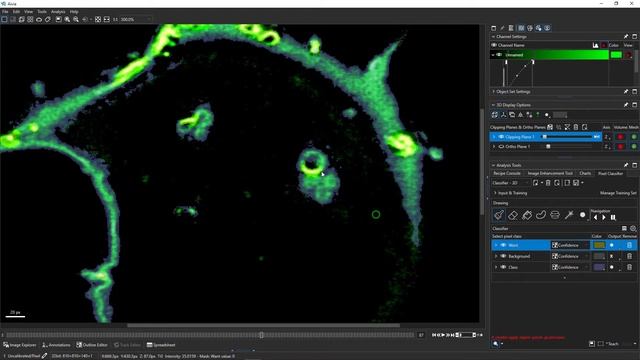Click the horizontal scrollbar below the image
Screen dimensions: 640x360
pyautogui.click(x=263, y=325)
